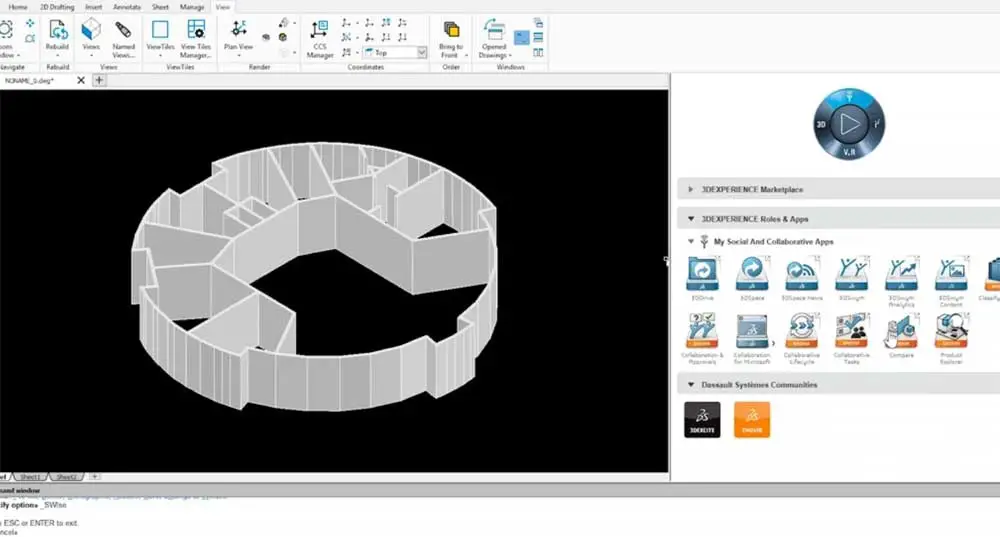Click the Named Views tool
This screenshot has width=1000, height=537.
click(124, 38)
